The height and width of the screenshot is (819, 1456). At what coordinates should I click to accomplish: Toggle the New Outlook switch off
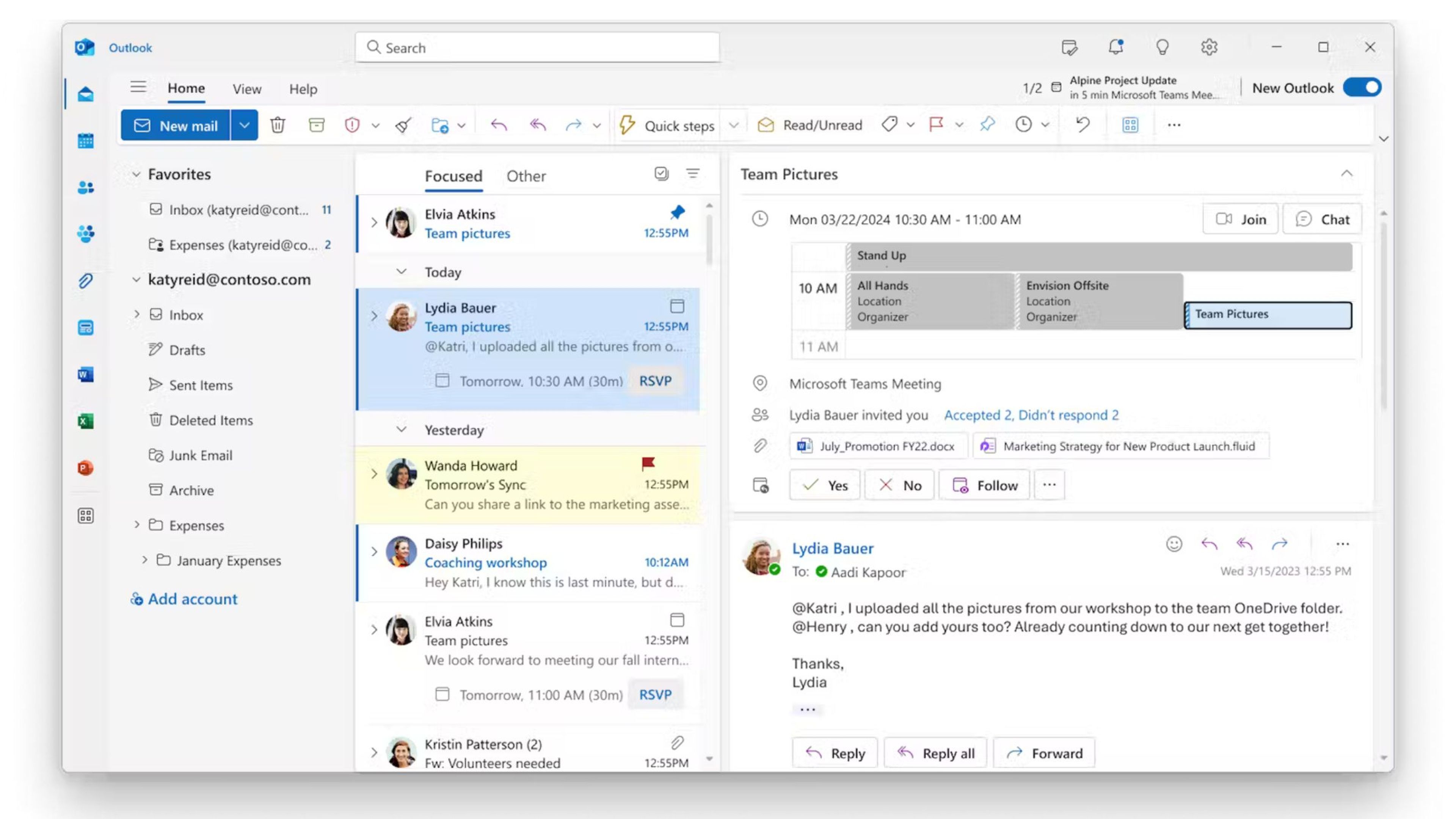pos(1362,88)
